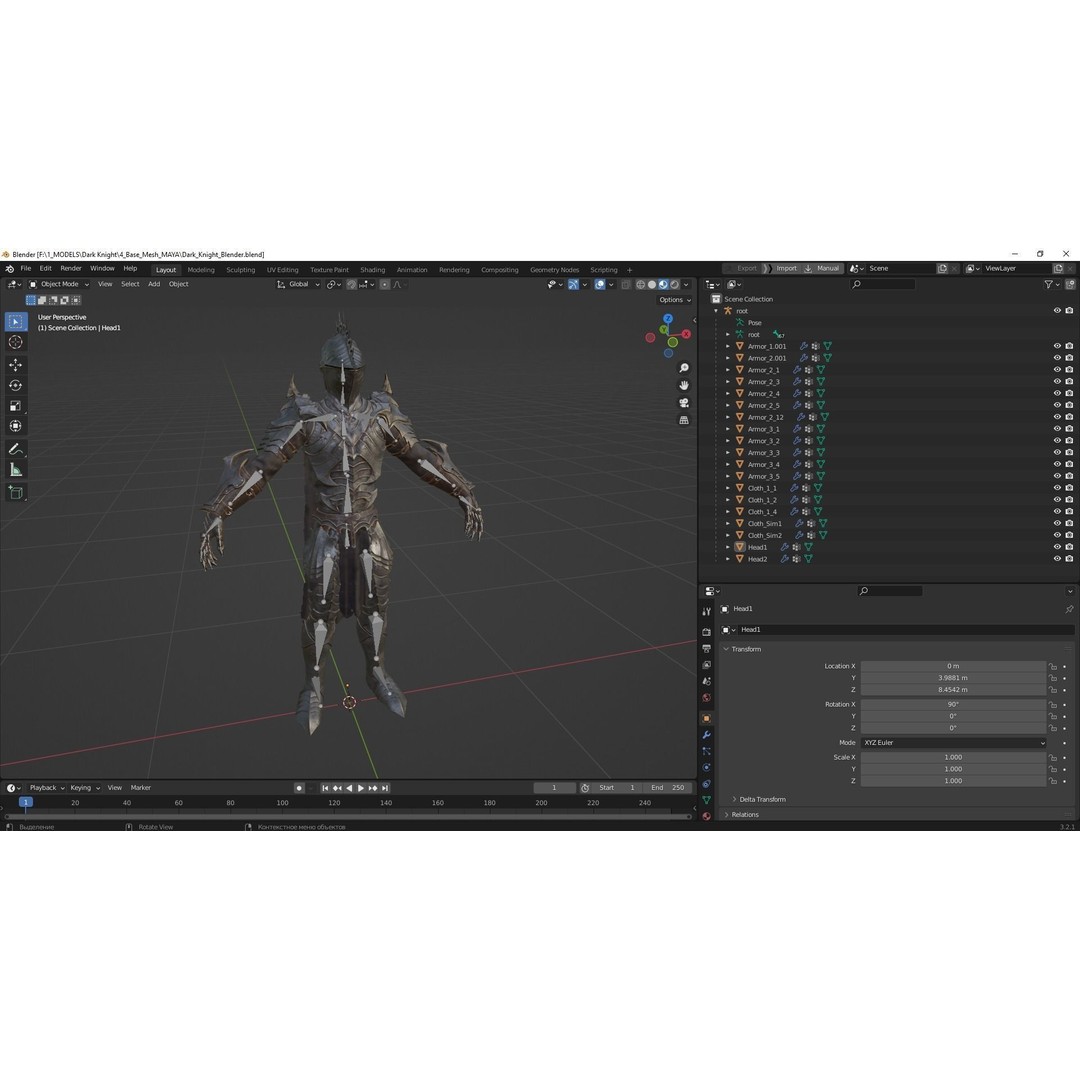1080x1080 pixels.
Task: Switch to the Sculpting workspace tab
Action: (x=240, y=270)
